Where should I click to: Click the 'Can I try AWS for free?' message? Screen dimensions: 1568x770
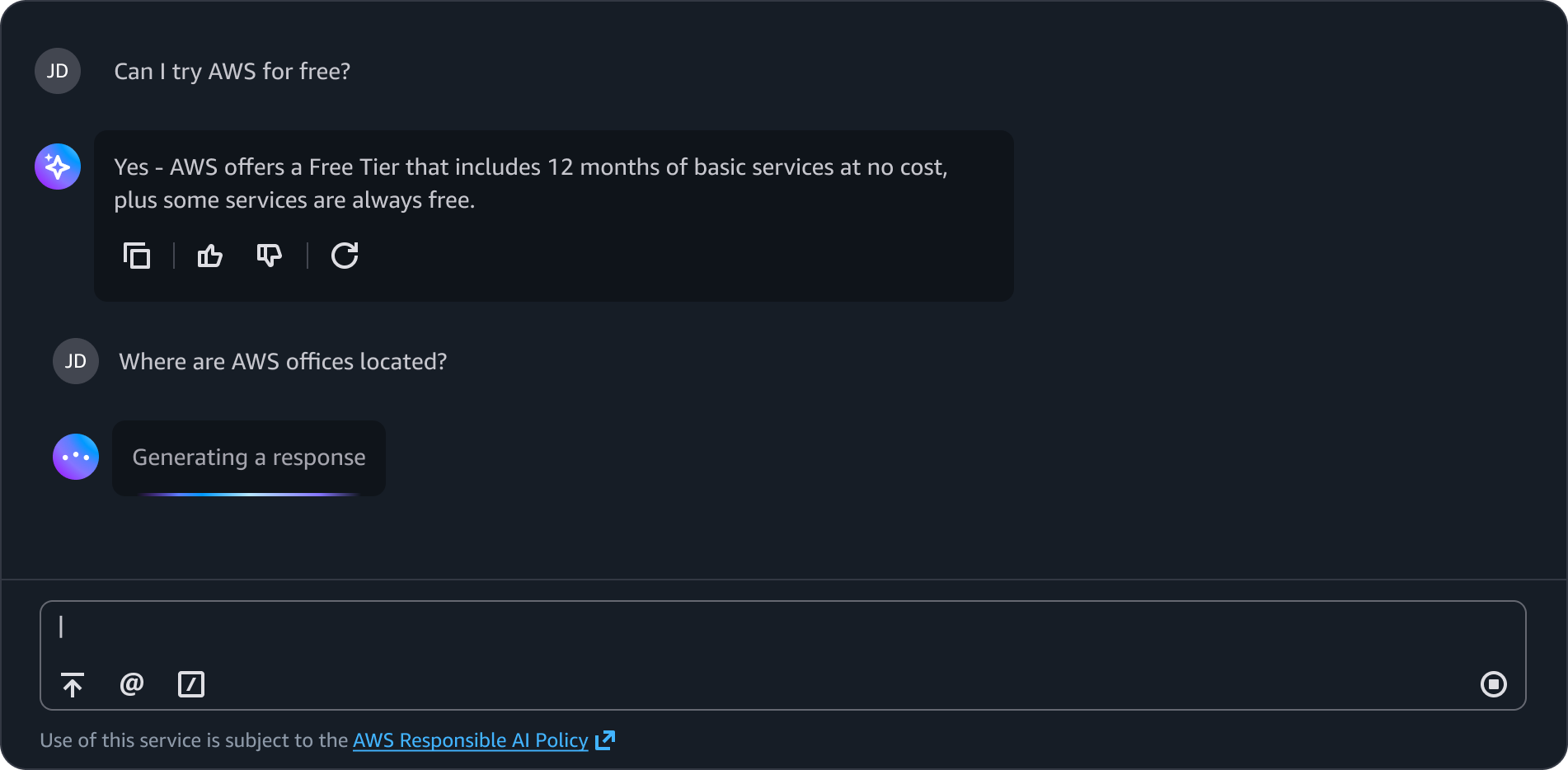tap(232, 72)
